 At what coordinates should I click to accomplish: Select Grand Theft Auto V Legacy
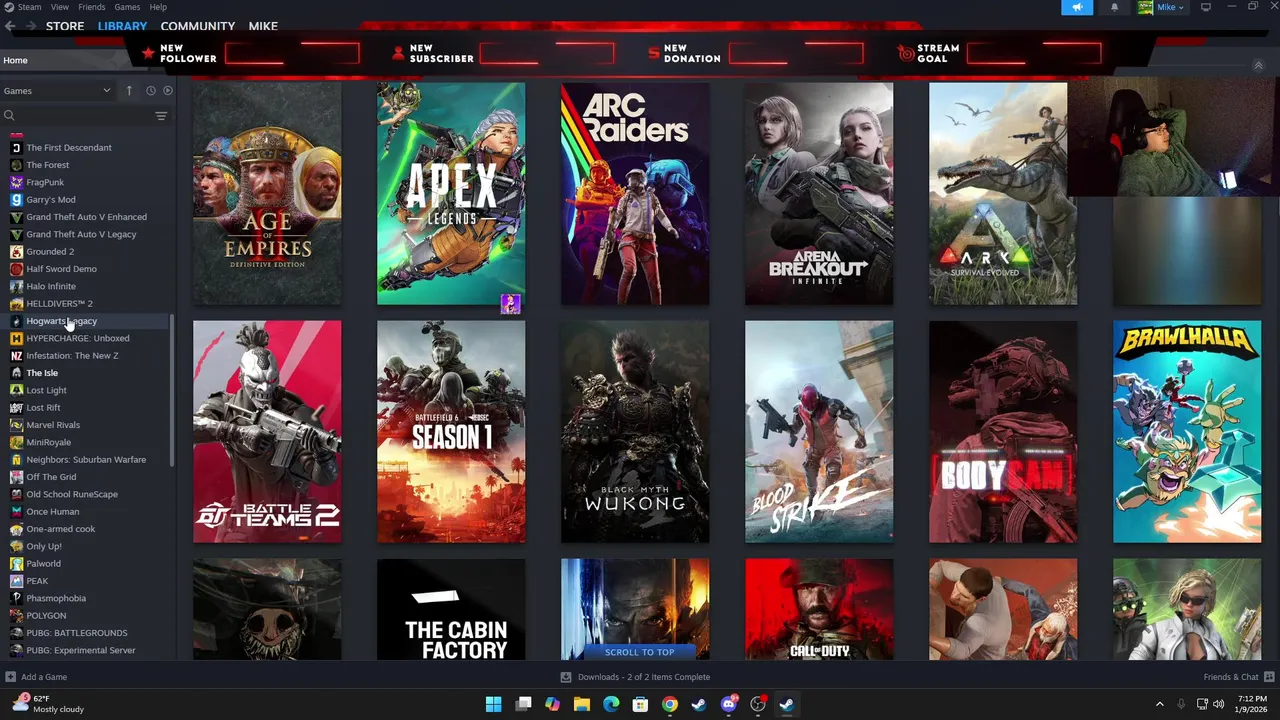click(x=81, y=234)
